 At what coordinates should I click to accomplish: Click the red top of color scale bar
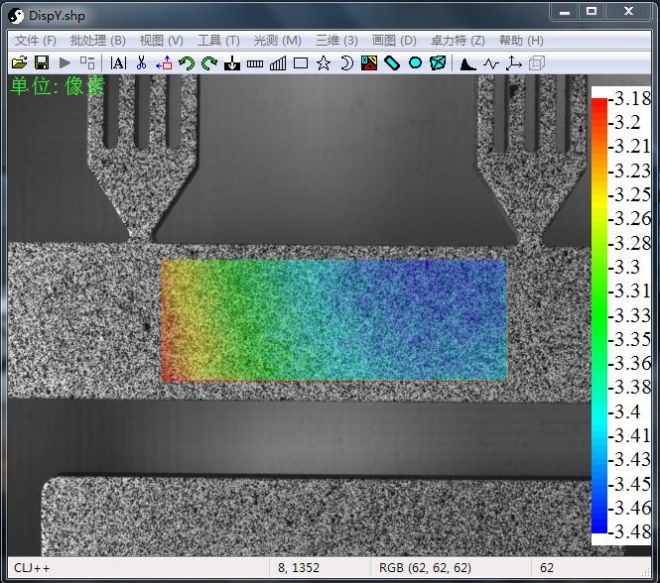coord(599,104)
